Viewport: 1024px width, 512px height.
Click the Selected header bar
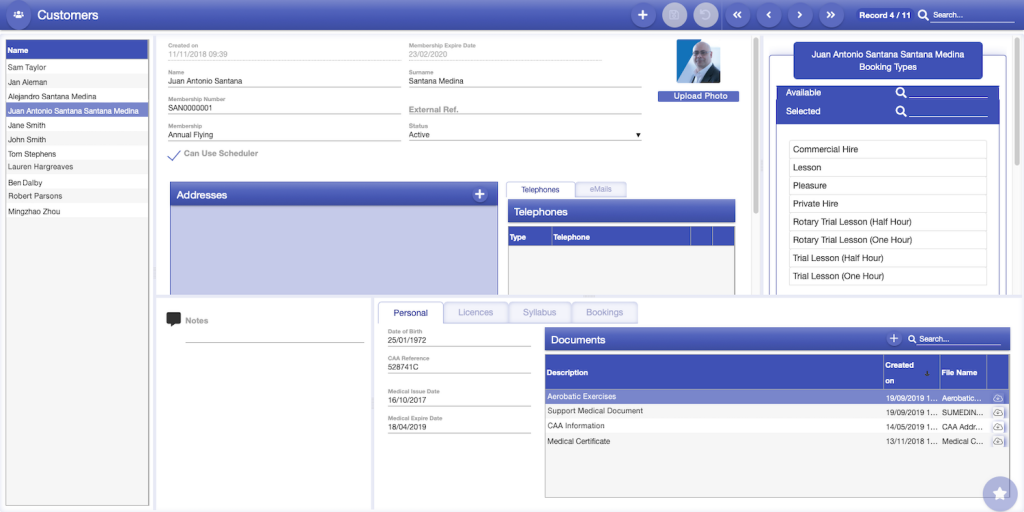[x=888, y=112]
